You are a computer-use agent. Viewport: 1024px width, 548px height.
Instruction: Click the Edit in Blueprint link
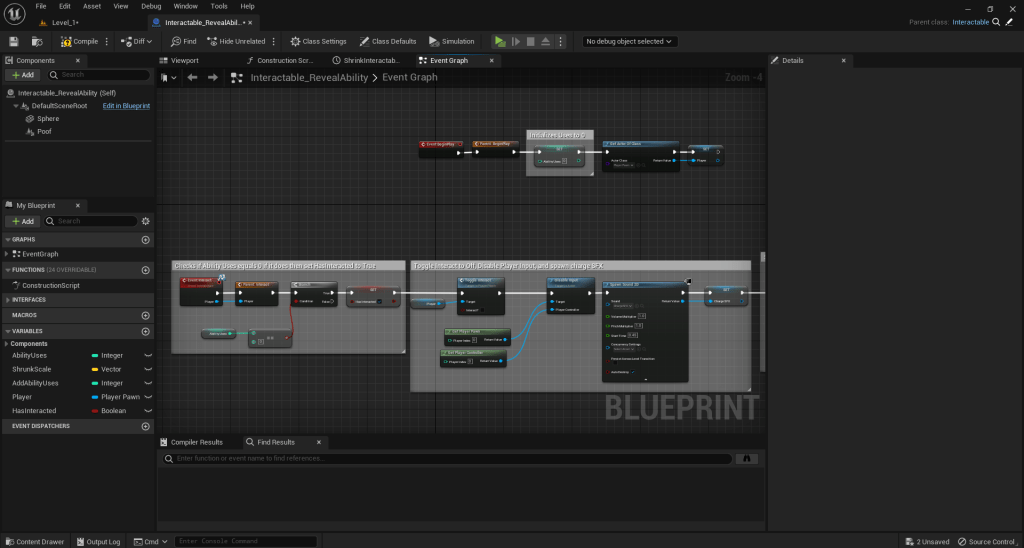pos(126,105)
